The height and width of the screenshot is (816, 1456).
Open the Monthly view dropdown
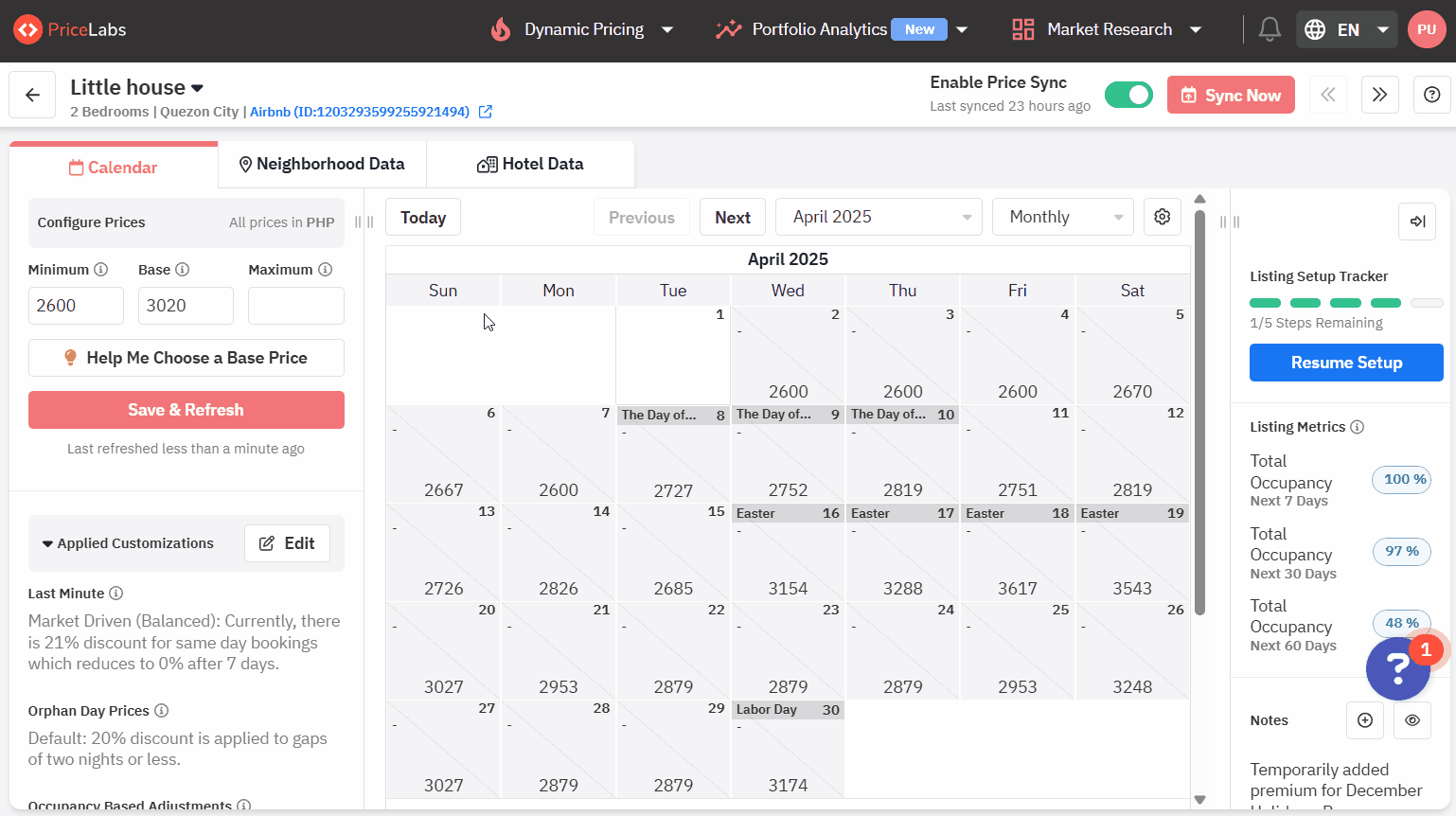(x=1063, y=217)
